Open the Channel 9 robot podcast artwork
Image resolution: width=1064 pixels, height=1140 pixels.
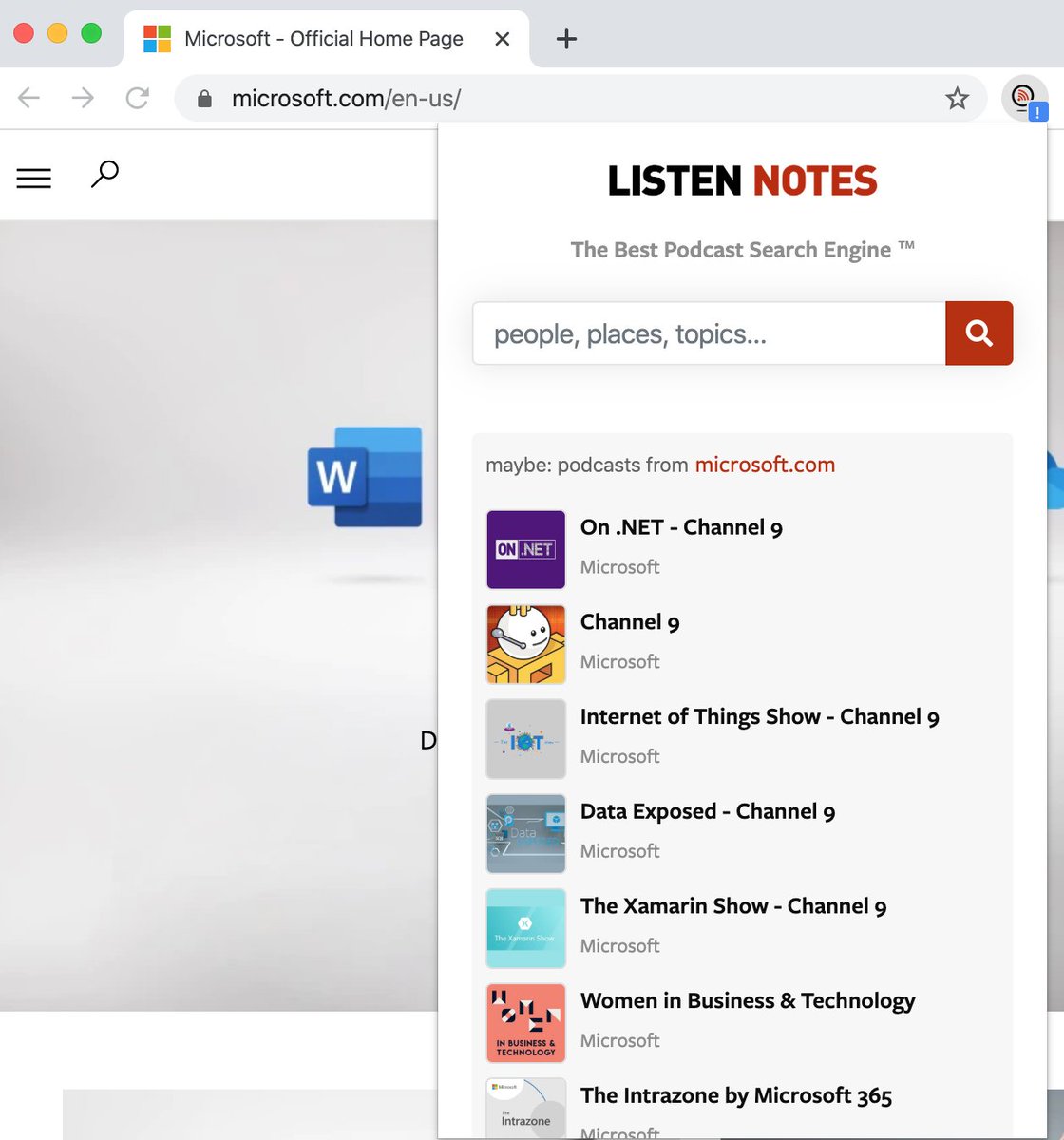click(526, 644)
